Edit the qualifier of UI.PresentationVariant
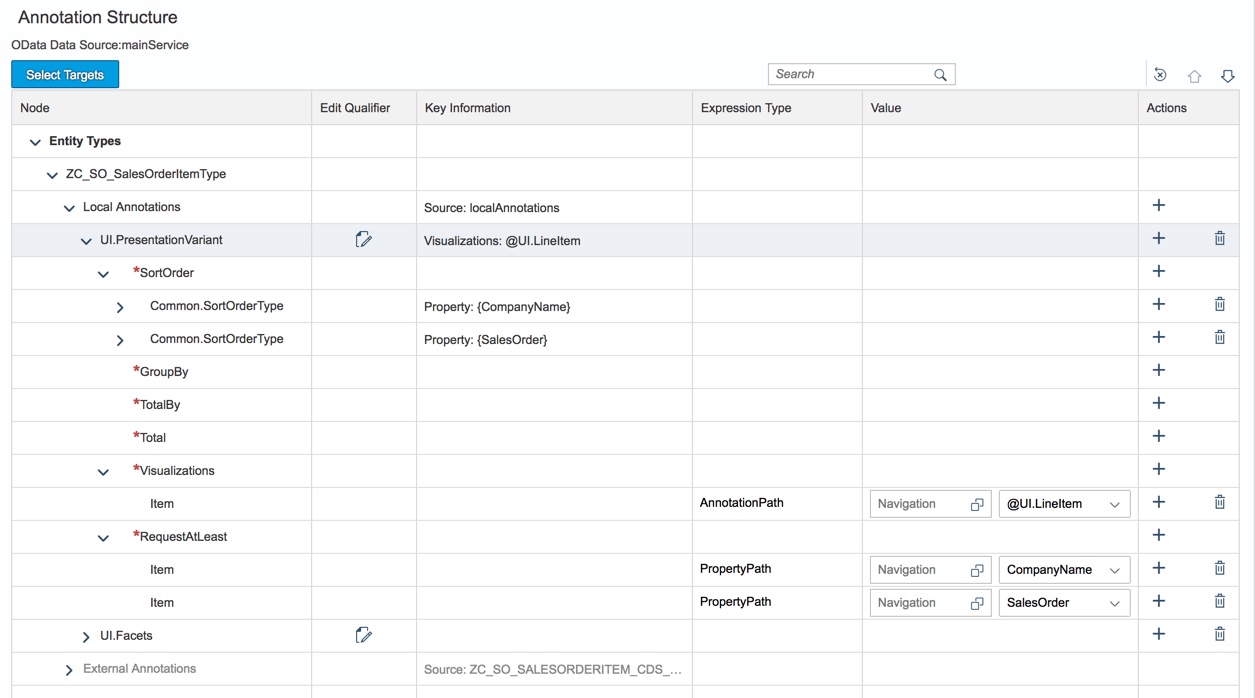Image resolution: width=1255 pixels, height=698 pixels. point(364,239)
